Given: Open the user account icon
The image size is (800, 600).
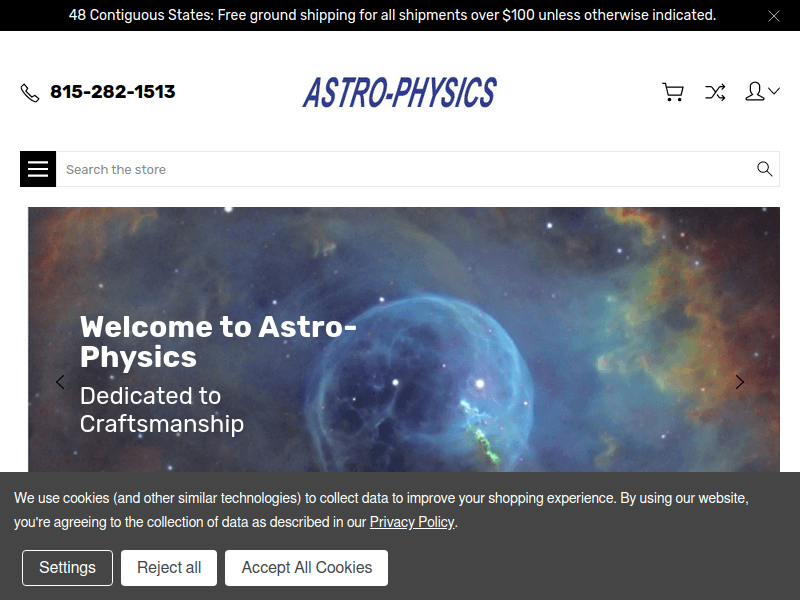Looking at the screenshot, I should [755, 91].
